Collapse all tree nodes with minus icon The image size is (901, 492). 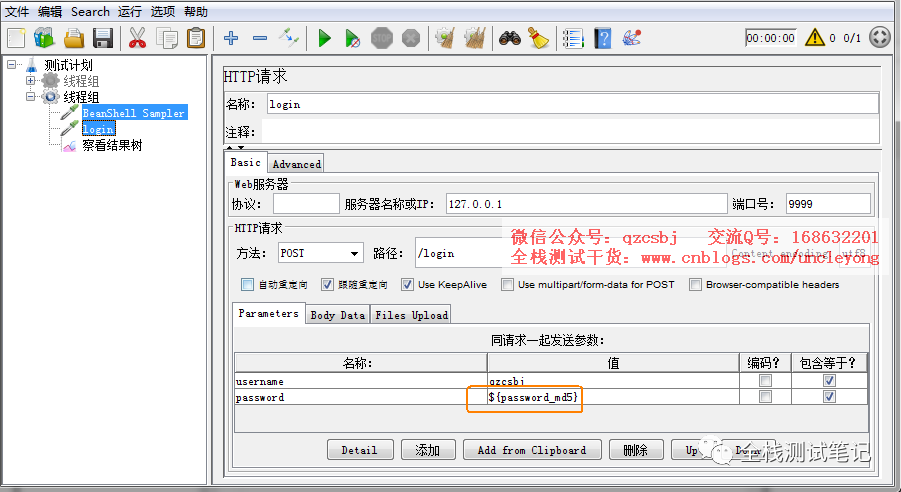[x=260, y=39]
